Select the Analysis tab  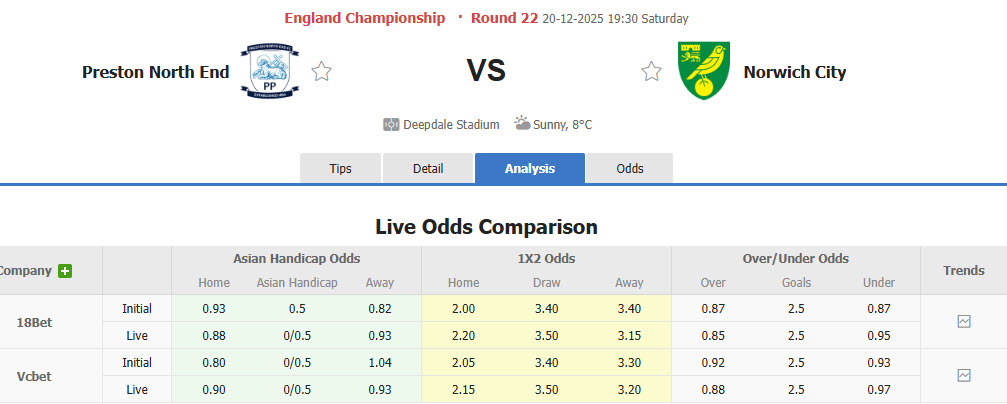click(529, 168)
